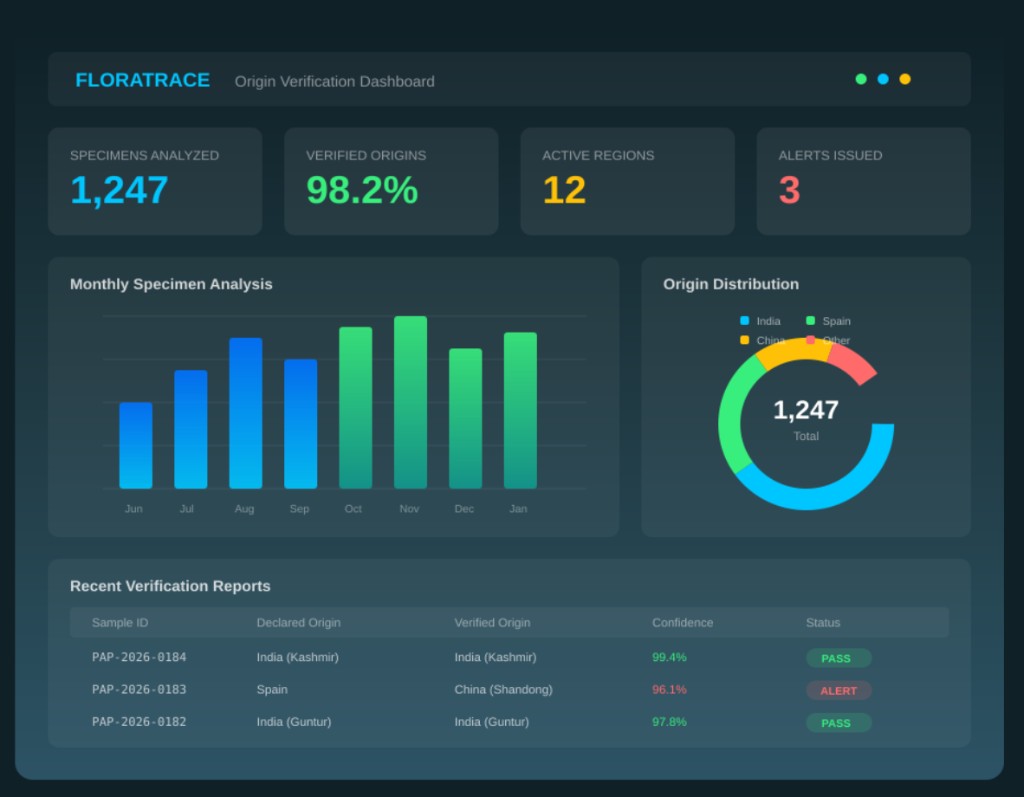Click the ALERT badge for sample PAP-2026-0183
The width and height of the screenshot is (1024, 797).
(x=839, y=690)
